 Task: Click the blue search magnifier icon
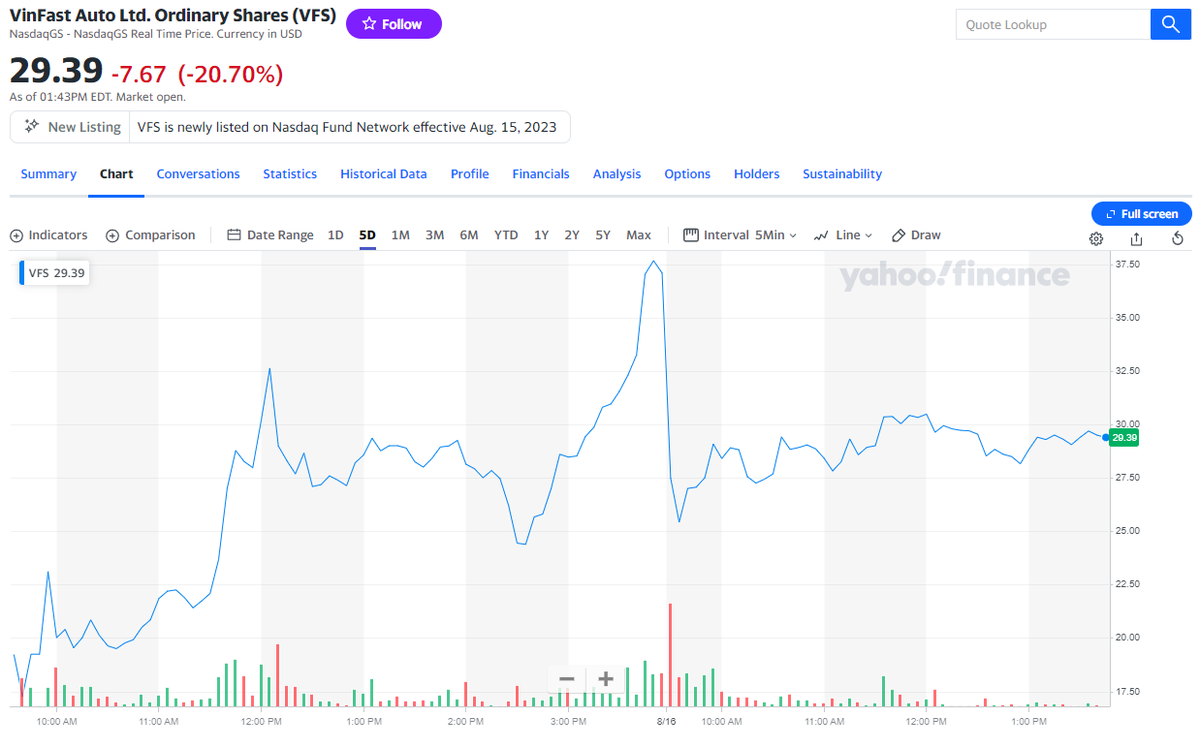[x=1170, y=24]
